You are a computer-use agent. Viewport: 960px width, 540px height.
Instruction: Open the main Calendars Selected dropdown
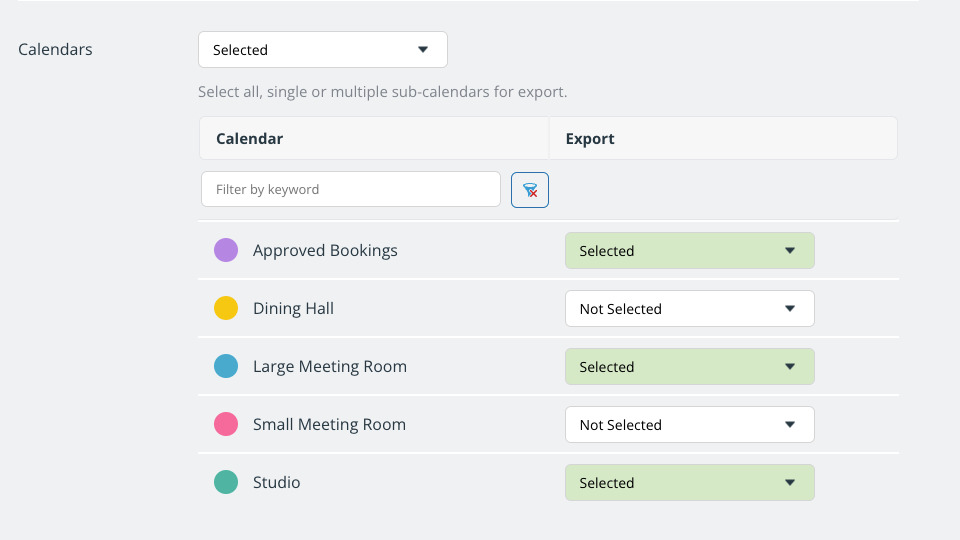323,50
